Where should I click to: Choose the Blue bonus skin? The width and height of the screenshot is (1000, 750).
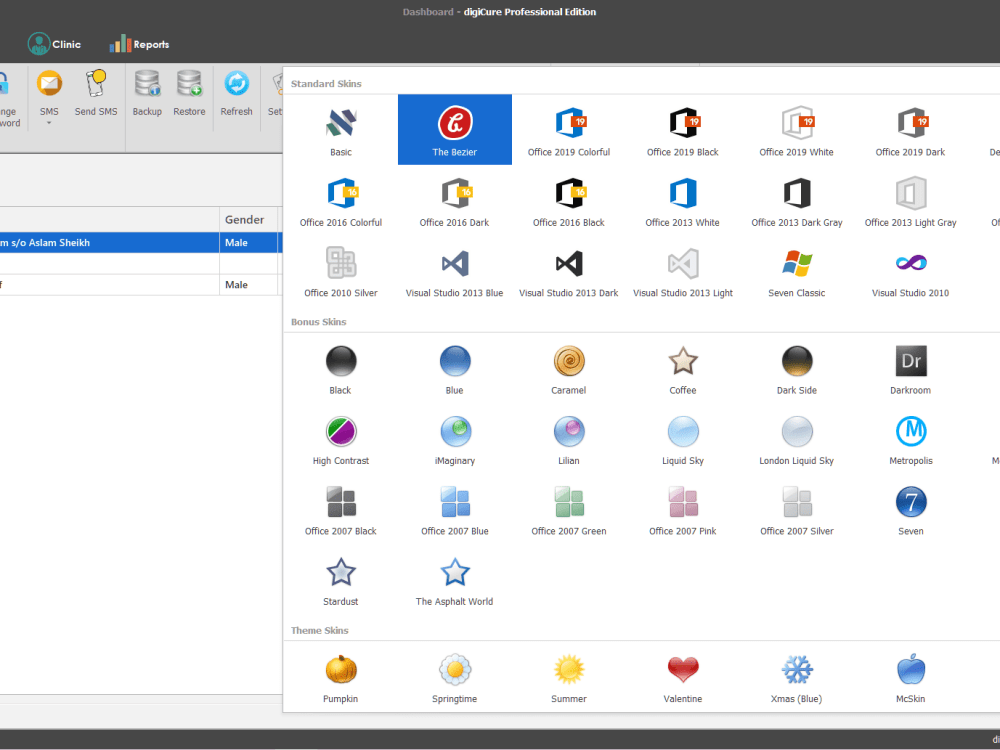coord(455,369)
